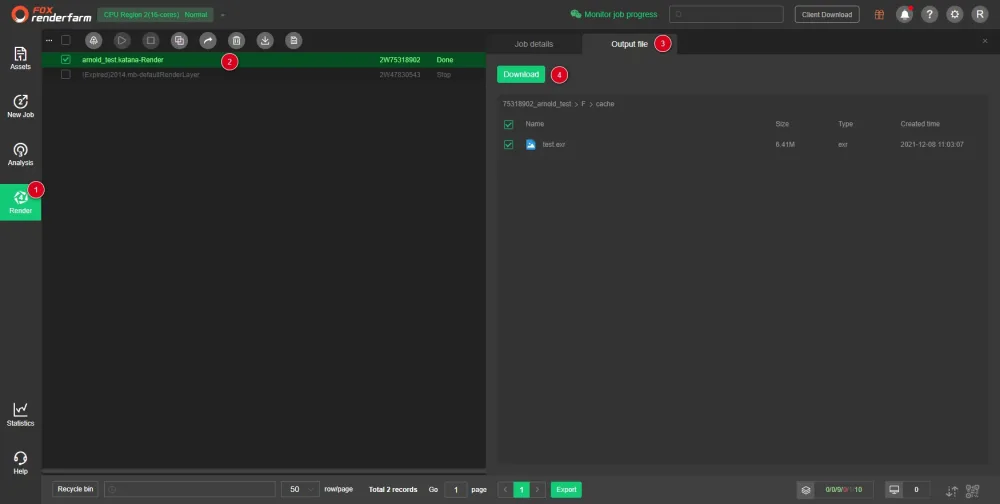Open the settings gear icon
This screenshot has width=1000, height=504.
pyautogui.click(x=954, y=15)
